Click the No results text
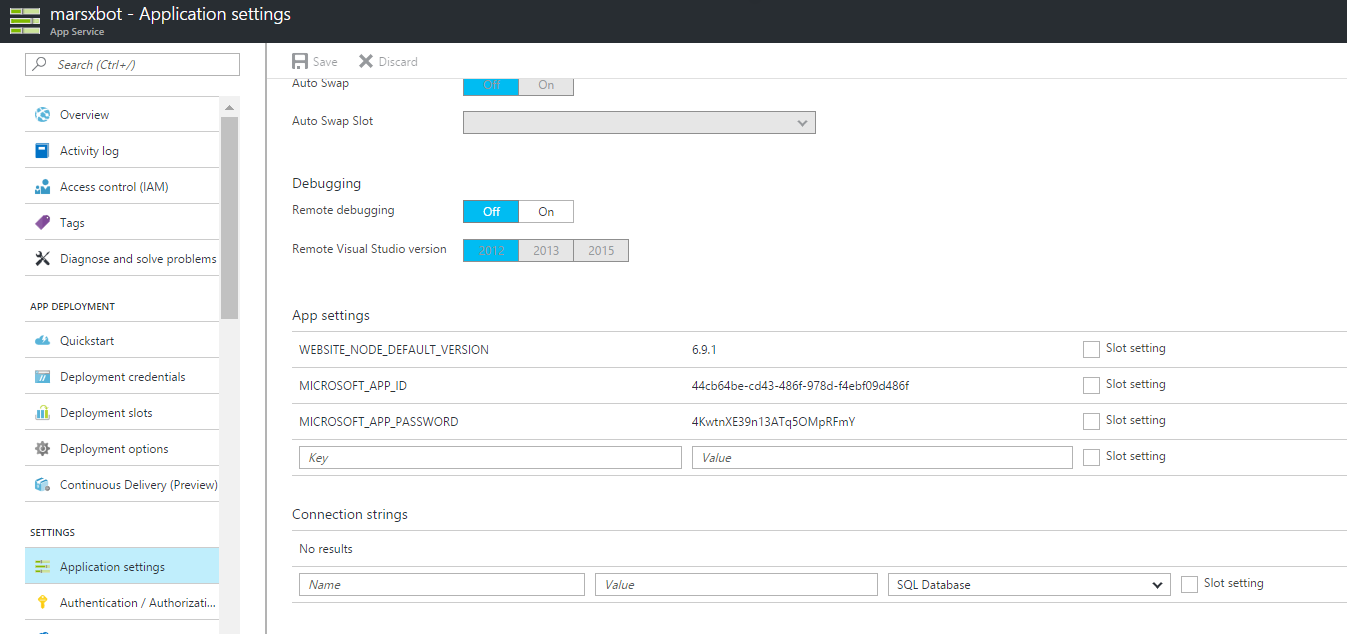 point(326,549)
